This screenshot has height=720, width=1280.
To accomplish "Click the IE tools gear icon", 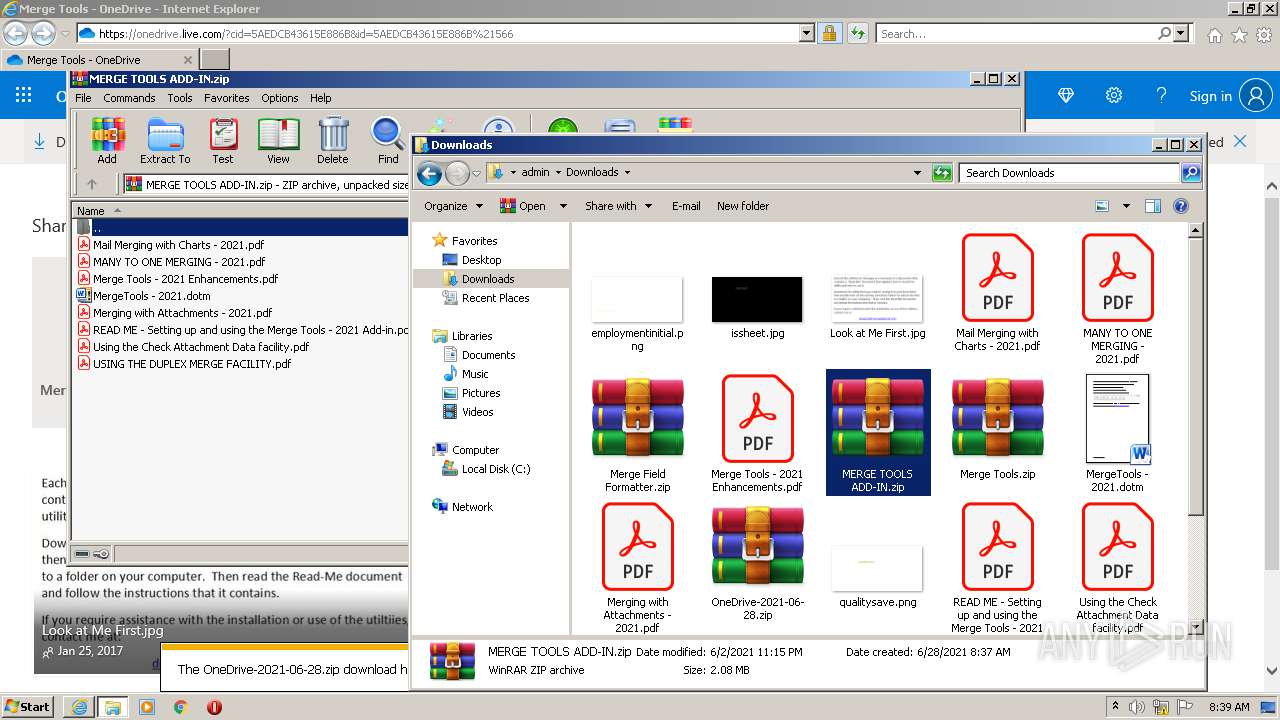I will tap(1264, 34).
